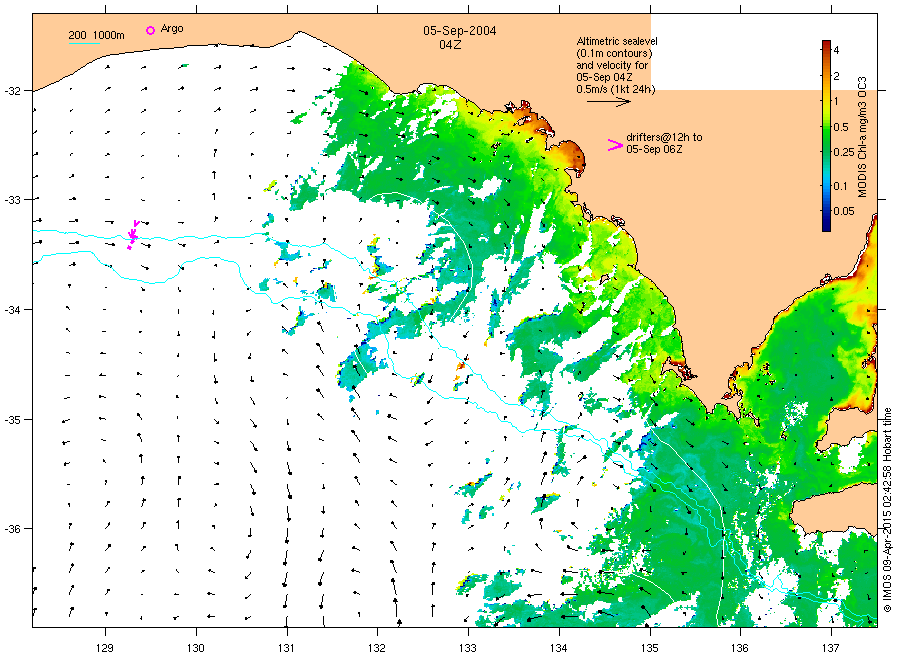Screen dimensions: 900x660
Task: Click the 0.5m/s velocity scale arrow
Action: [x=608, y=102]
